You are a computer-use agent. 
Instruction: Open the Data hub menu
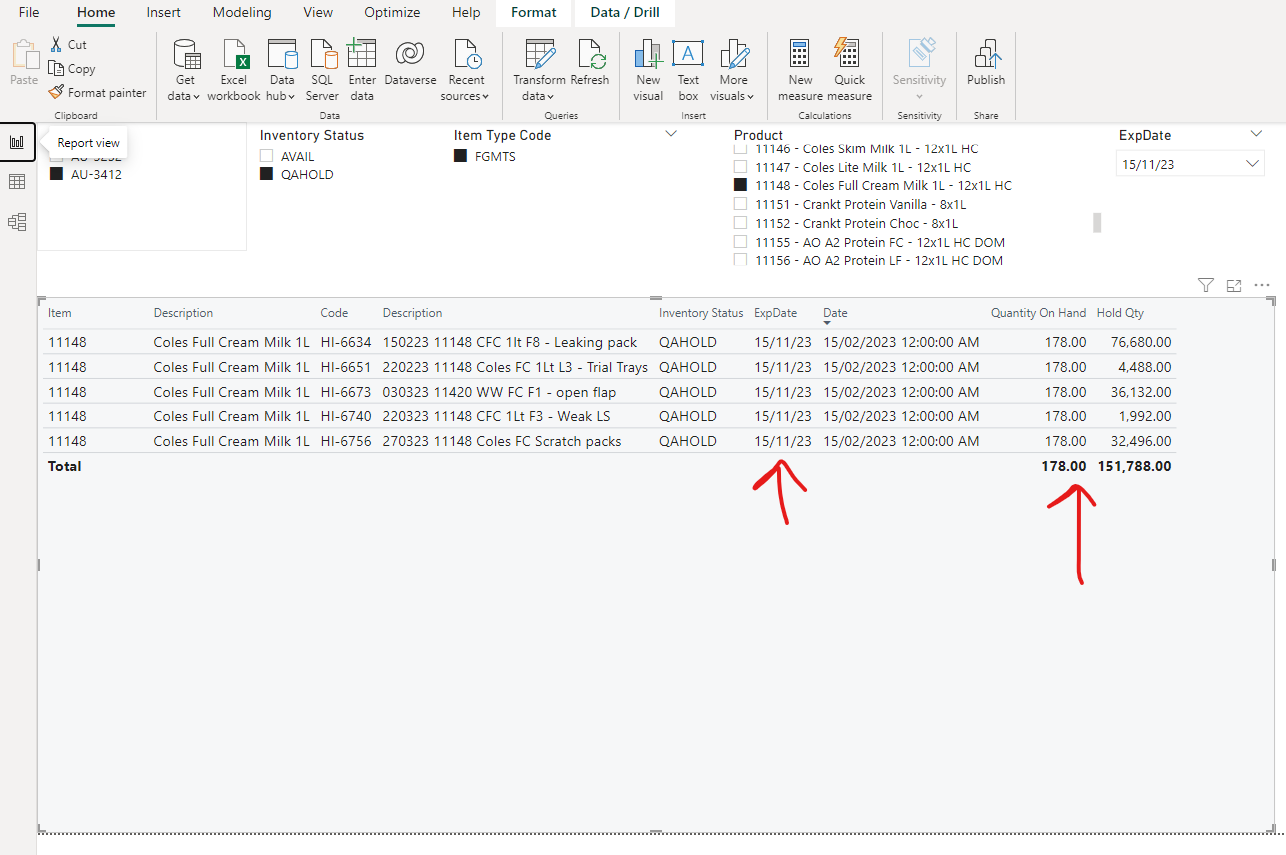click(282, 70)
